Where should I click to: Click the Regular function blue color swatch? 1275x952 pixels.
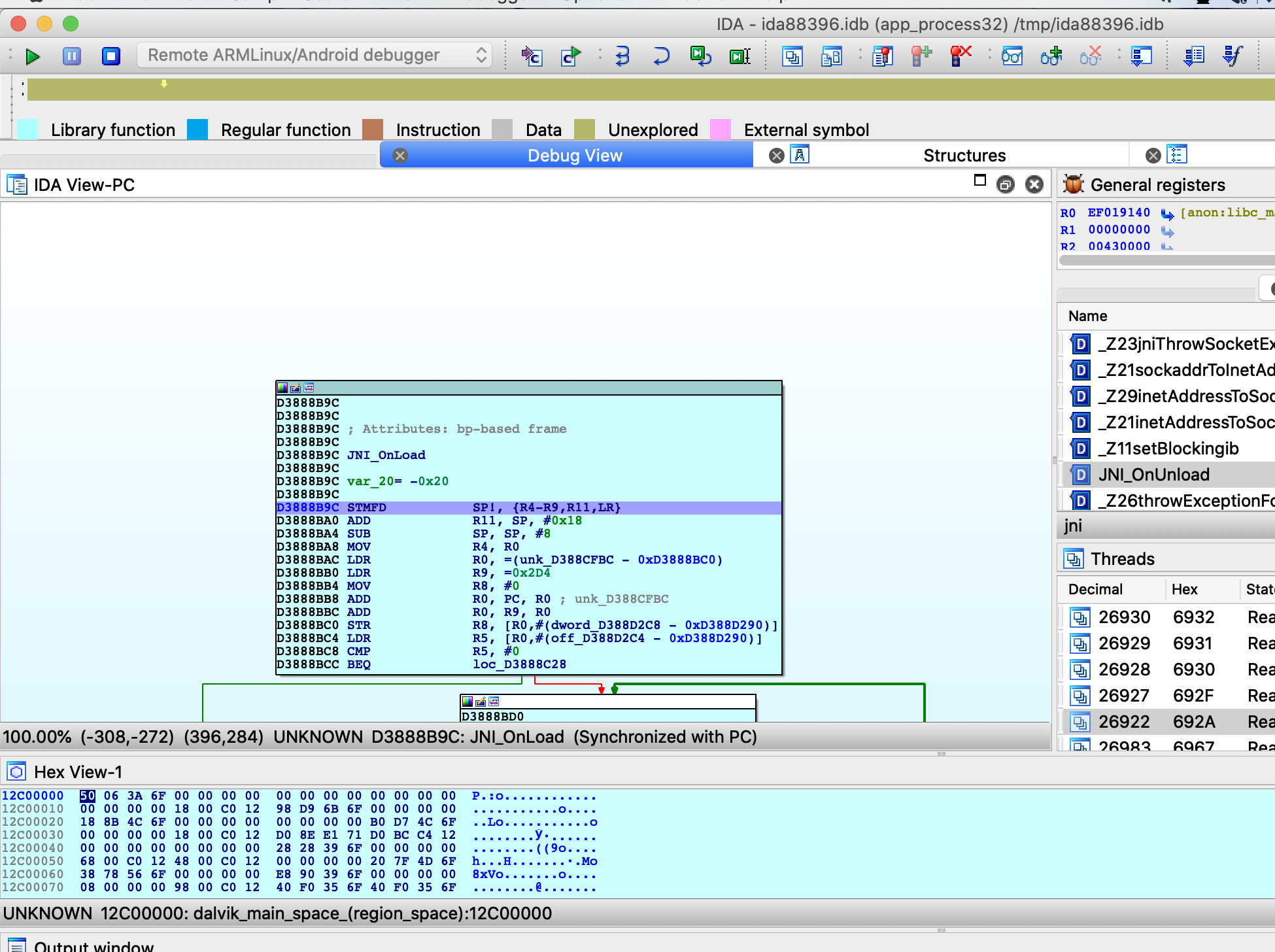tap(197, 129)
